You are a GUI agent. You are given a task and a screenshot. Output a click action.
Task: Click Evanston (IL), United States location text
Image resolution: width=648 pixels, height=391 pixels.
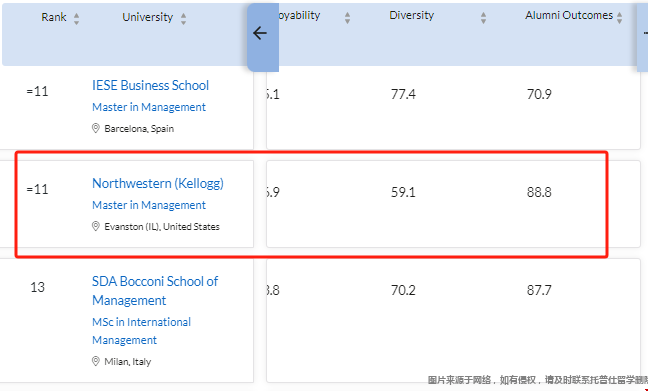tap(162, 226)
